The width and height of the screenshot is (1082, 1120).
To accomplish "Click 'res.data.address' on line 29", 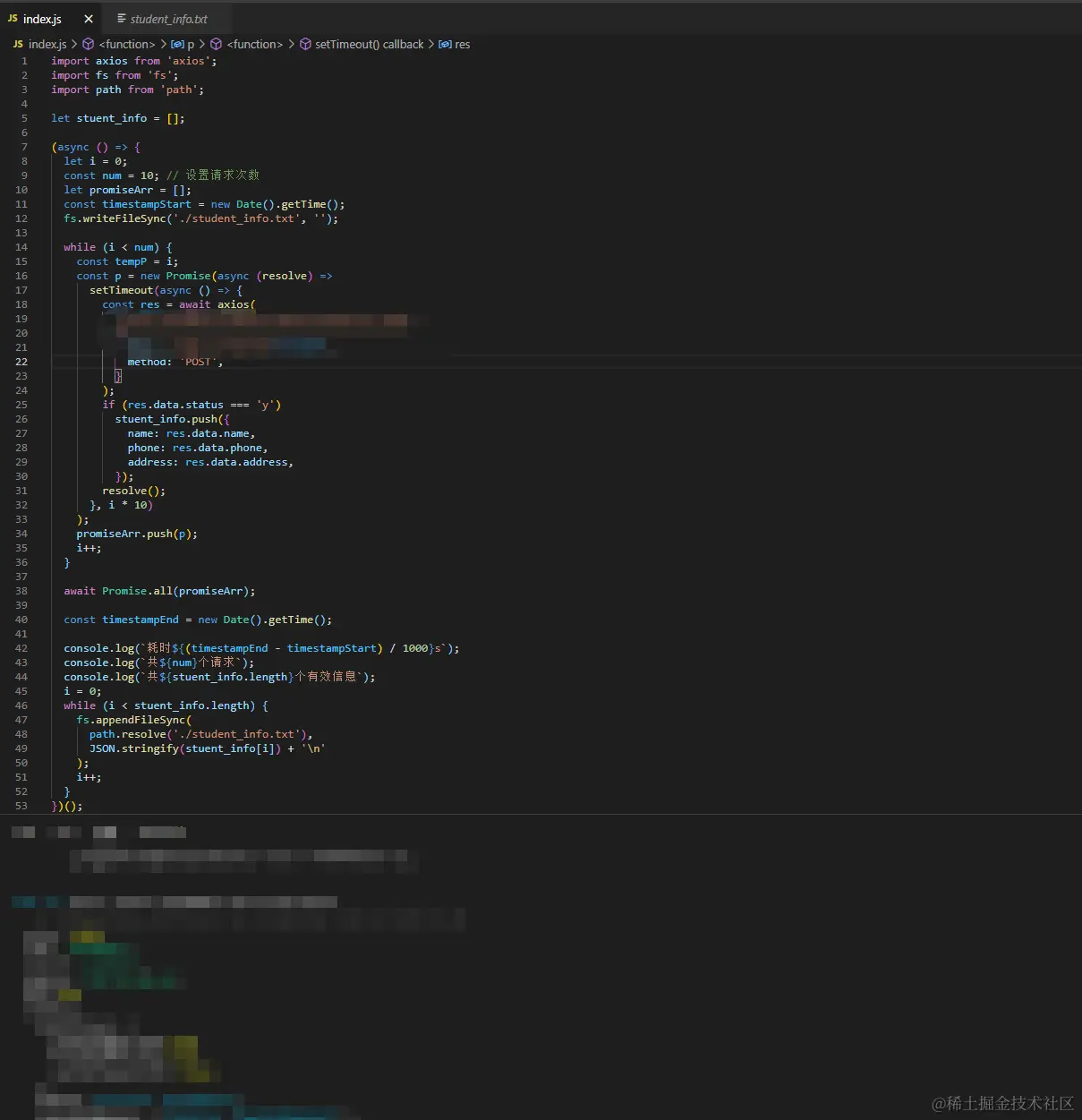I will pos(237,462).
